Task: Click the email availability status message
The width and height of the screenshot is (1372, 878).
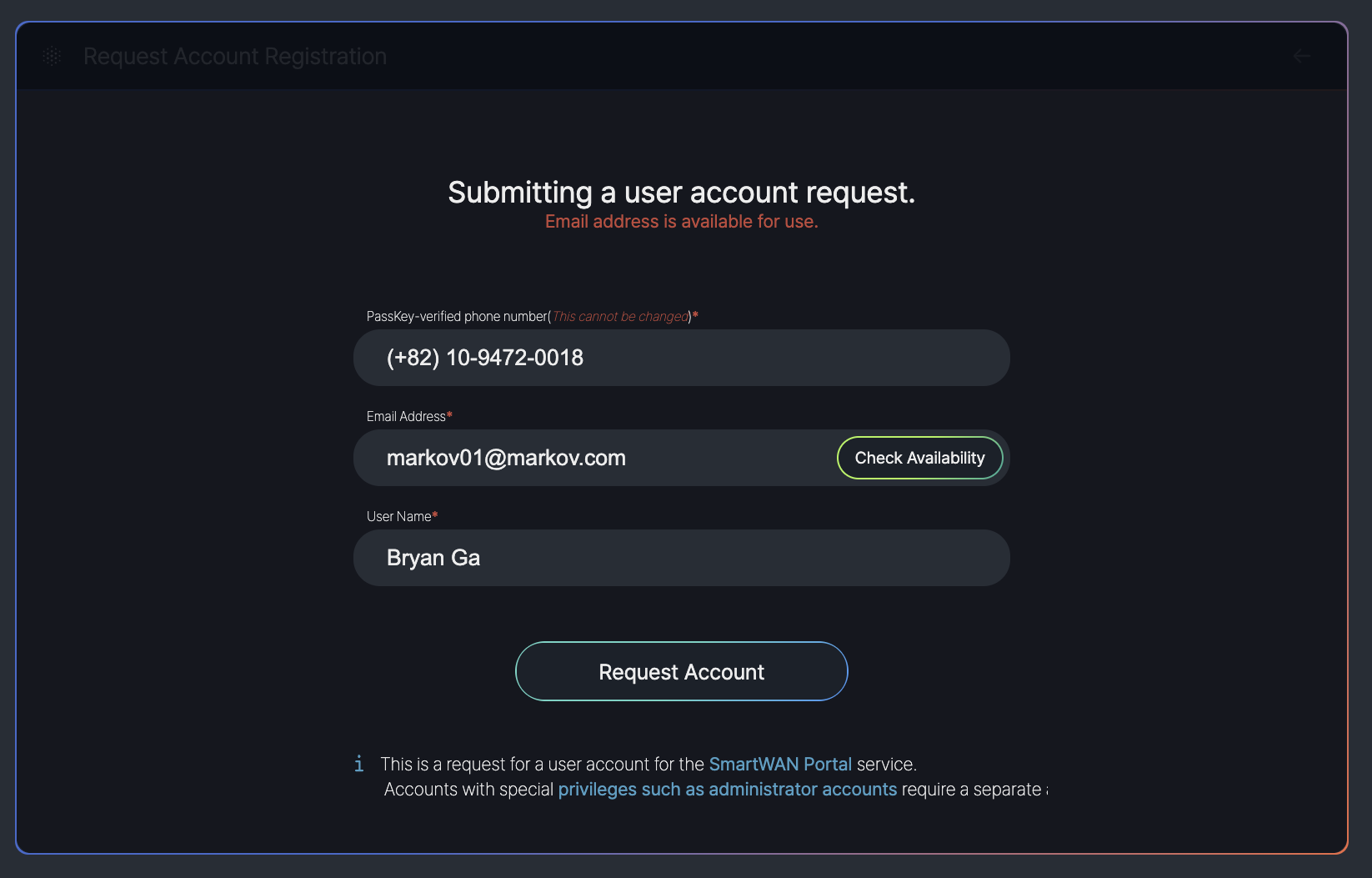Action: (x=681, y=222)
